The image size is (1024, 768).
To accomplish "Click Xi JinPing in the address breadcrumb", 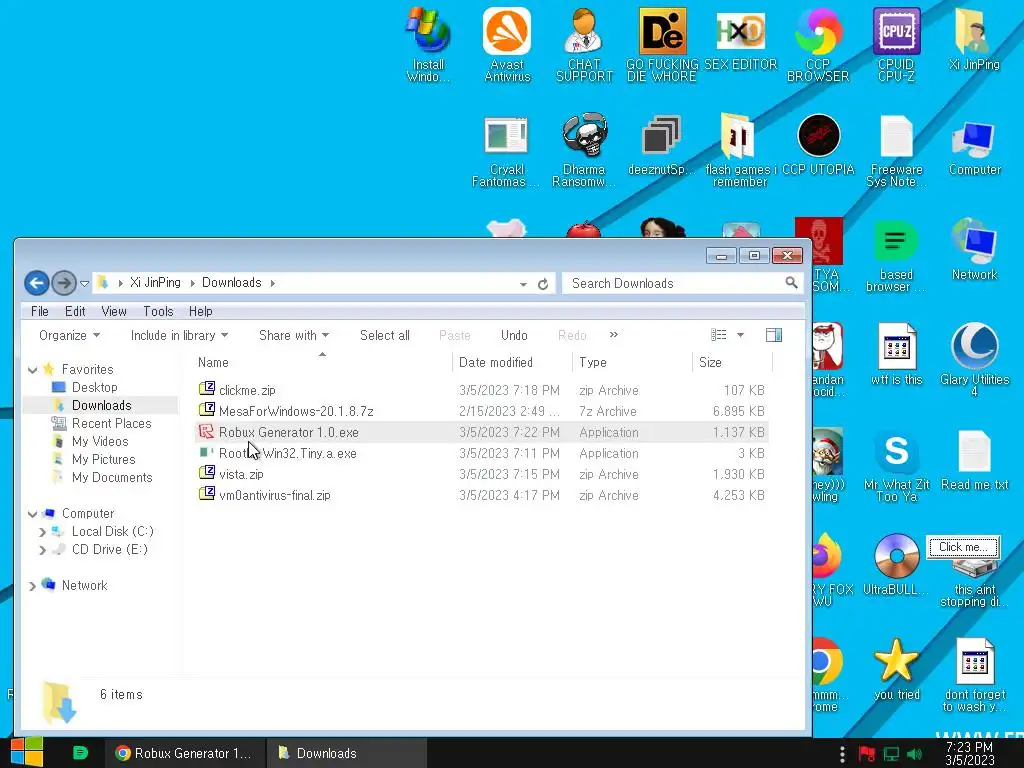I will coord(155,283).
